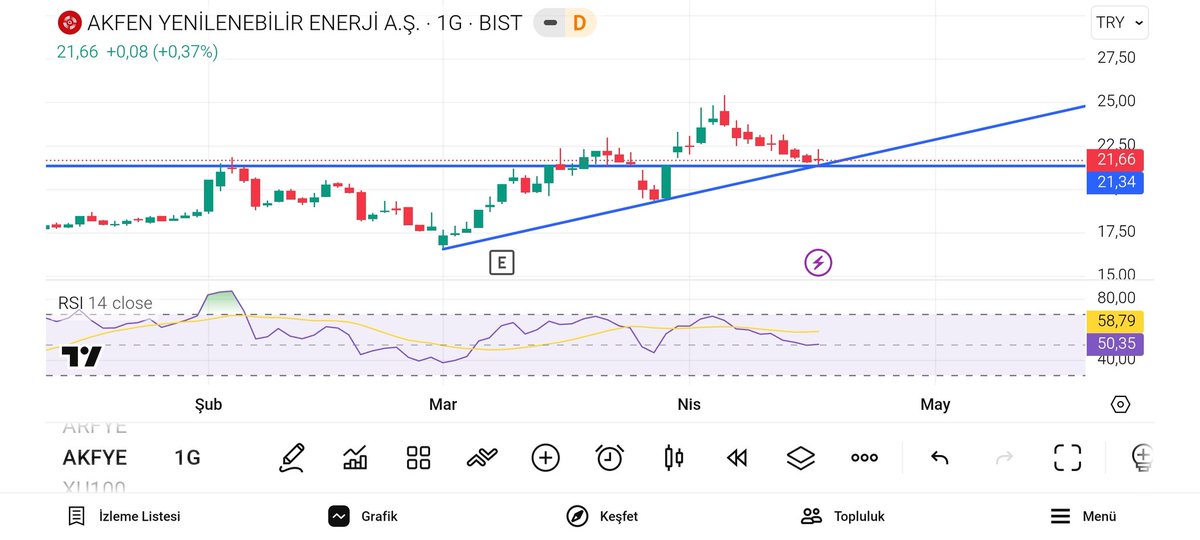
Task: Click the 17,50 price axis value
Action: tap(1116, 231)
